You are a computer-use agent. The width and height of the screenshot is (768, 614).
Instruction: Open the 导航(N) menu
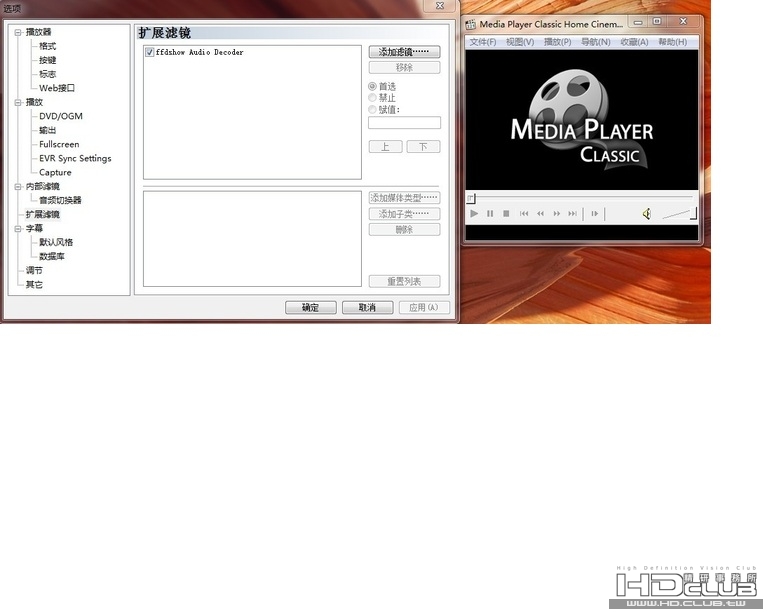(596, 42)
